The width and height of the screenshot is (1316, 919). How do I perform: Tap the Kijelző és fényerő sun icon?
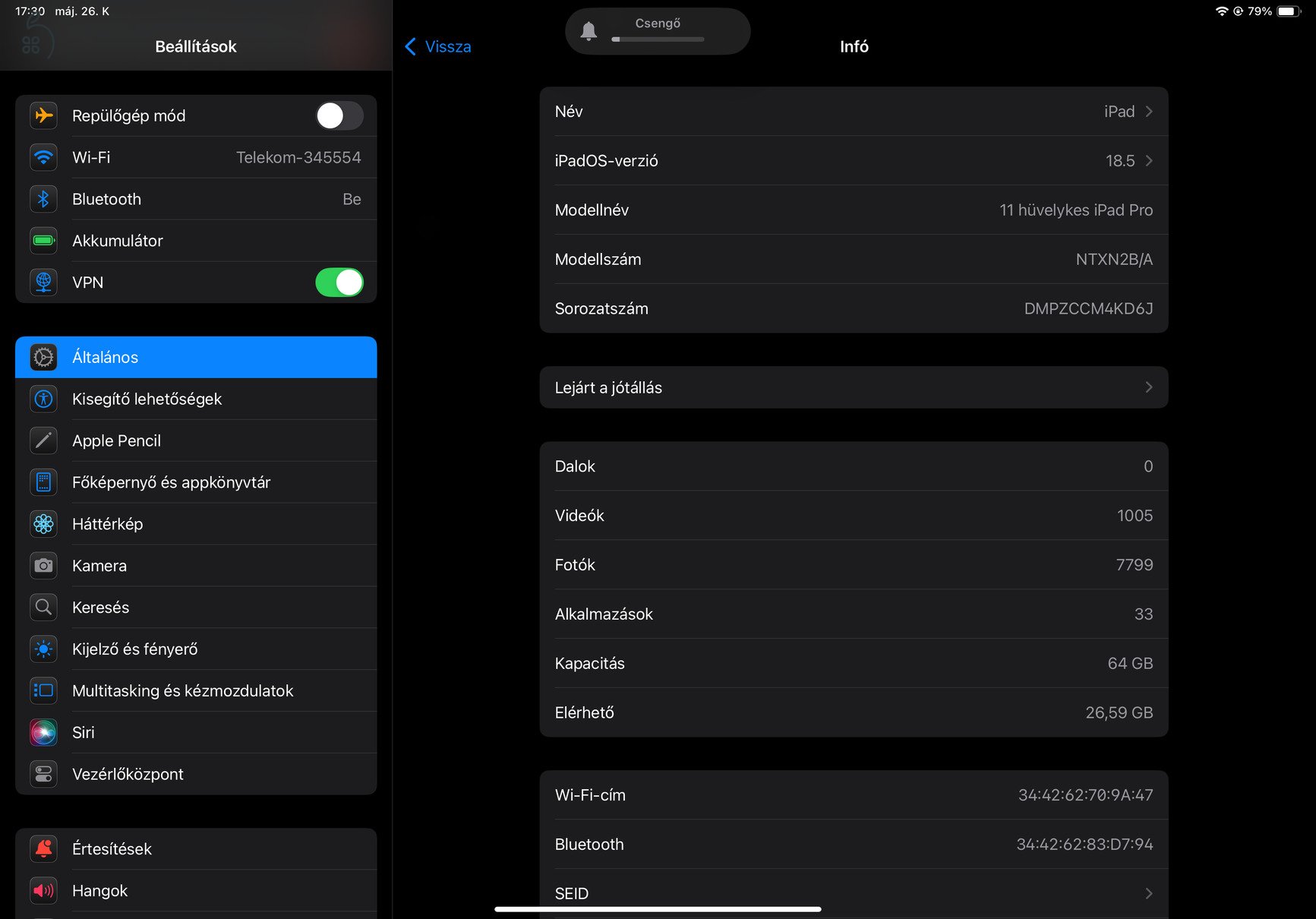pyautogui.click(x=44, y=649)
